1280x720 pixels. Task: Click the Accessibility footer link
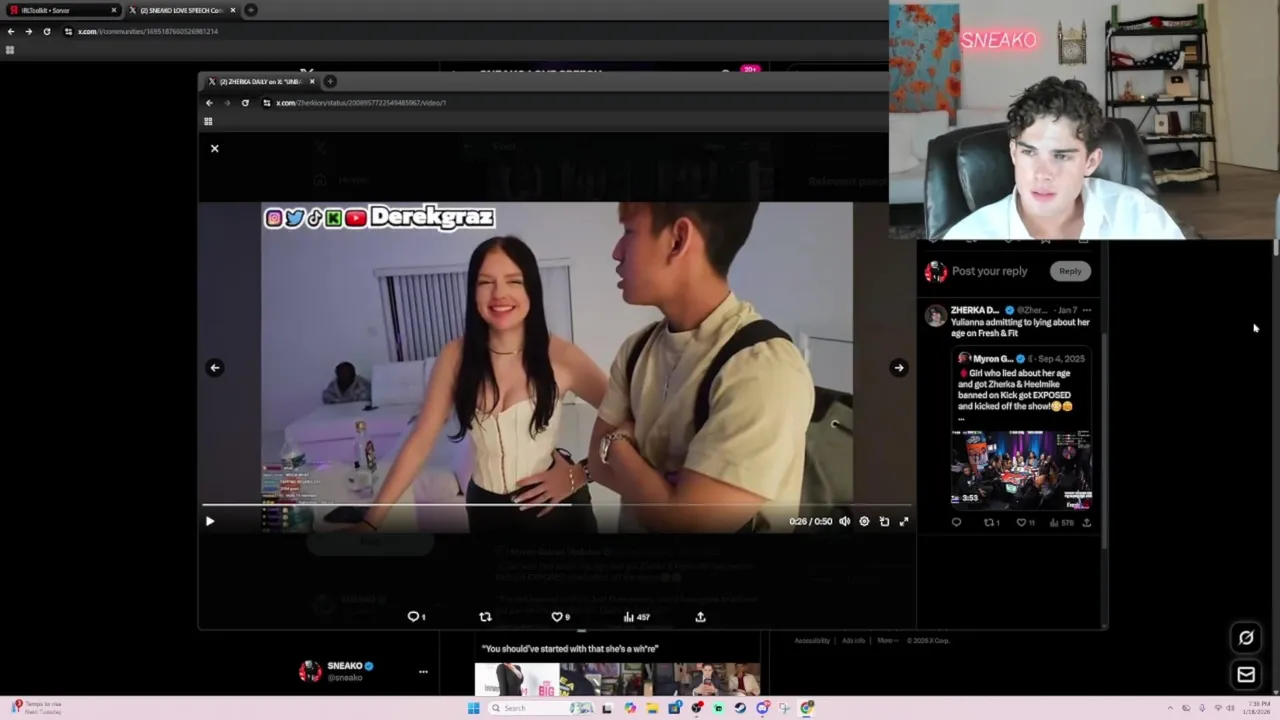coord(812,640)
